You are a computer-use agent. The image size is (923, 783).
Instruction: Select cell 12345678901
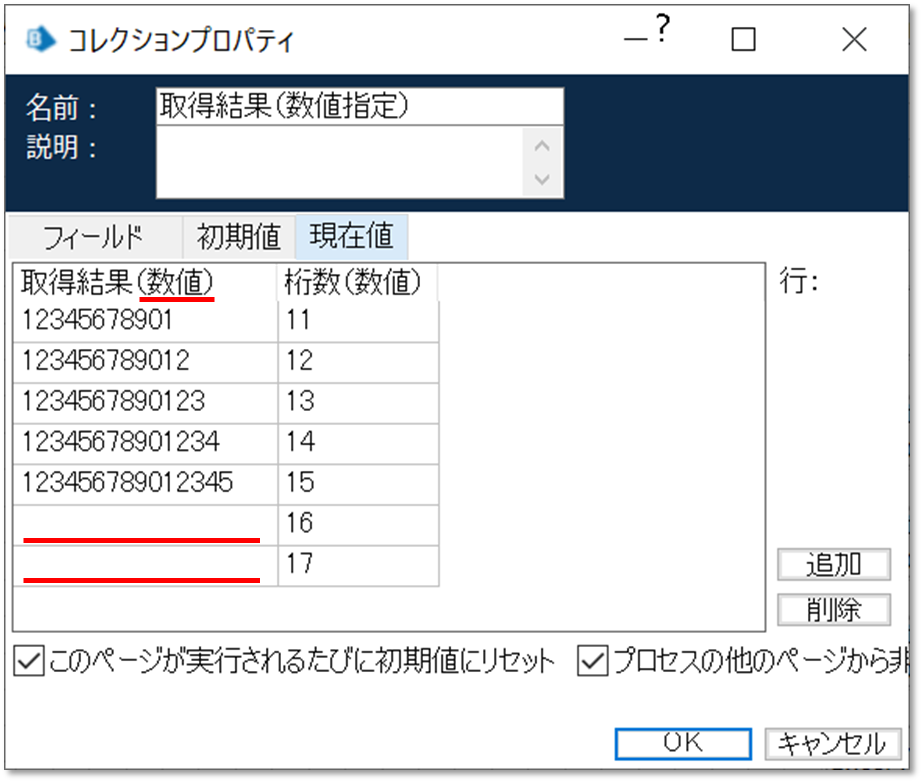(x=145, y=321)
